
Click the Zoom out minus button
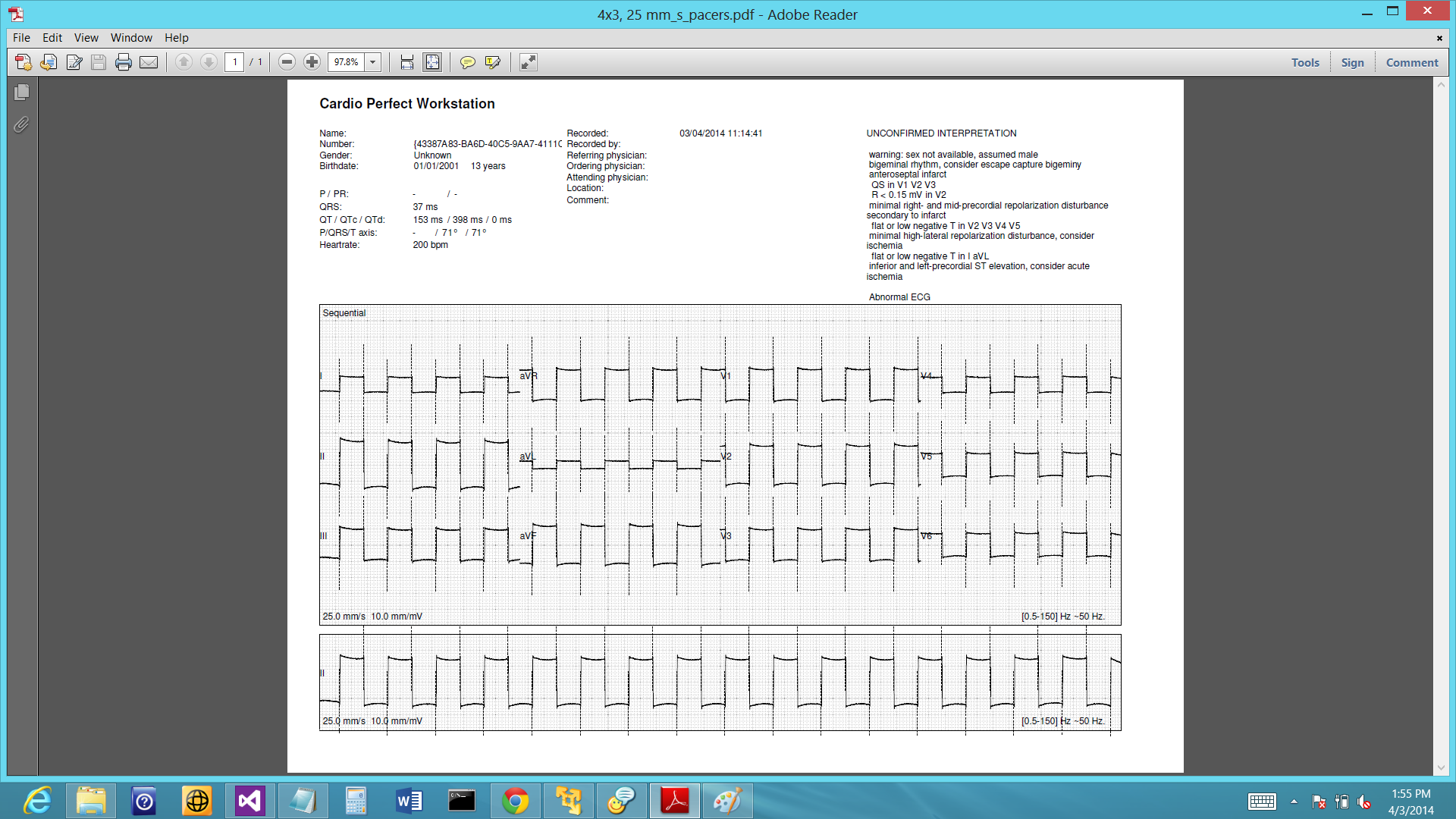coord(287,62)
